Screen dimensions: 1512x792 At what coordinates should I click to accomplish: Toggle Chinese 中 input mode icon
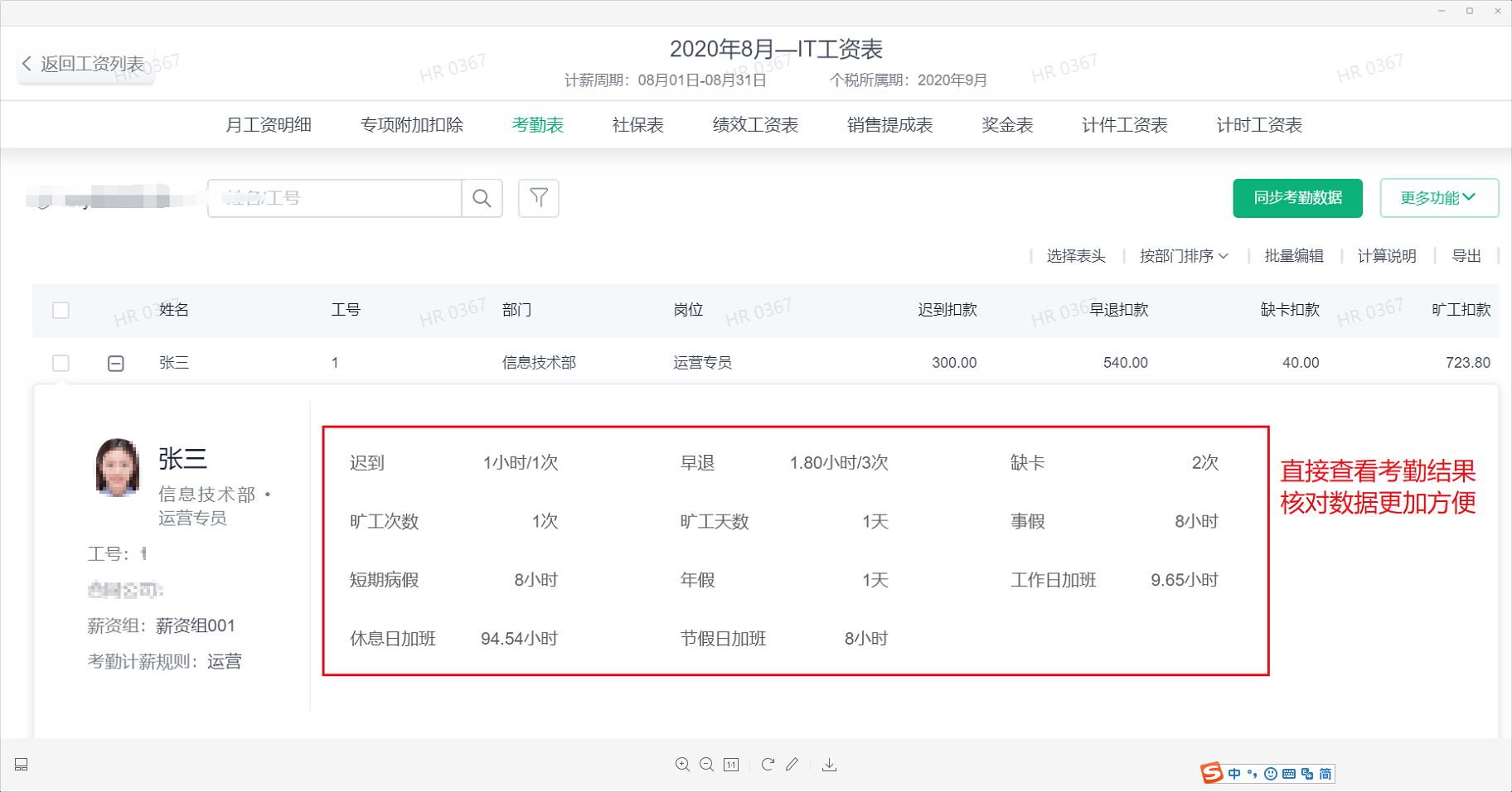(x=1234, y=774)
